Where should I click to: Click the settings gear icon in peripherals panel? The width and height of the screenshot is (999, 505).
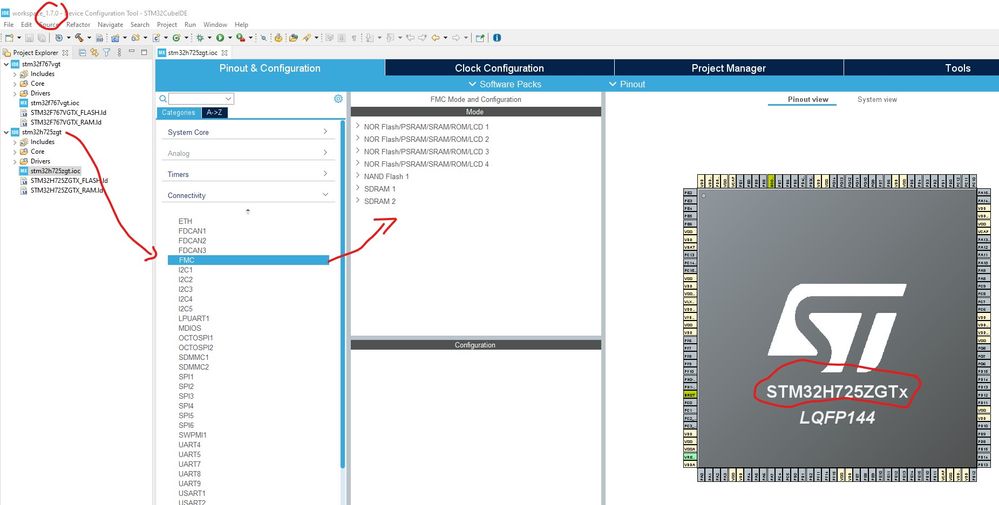pos(338,99)
